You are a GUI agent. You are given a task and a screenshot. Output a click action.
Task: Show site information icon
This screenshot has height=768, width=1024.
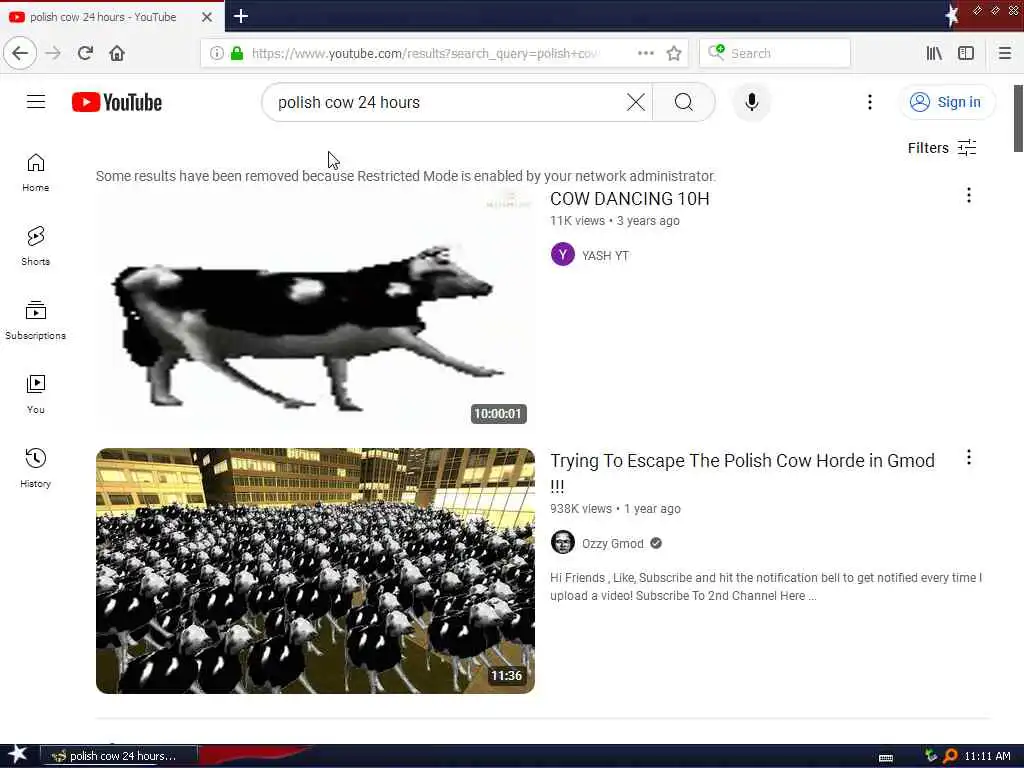click(217, 53)
